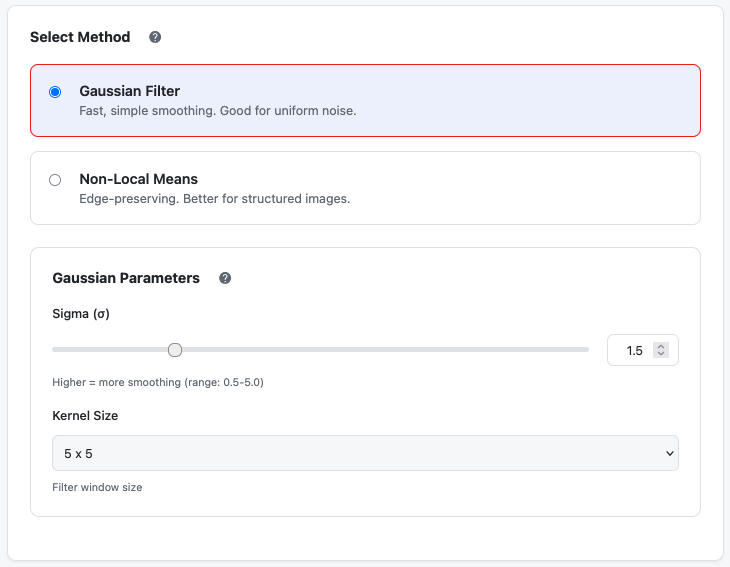Click the Sigma slider handle
Image resolution: width=730 pixels, height=567 pixels.
coord(175,350)
